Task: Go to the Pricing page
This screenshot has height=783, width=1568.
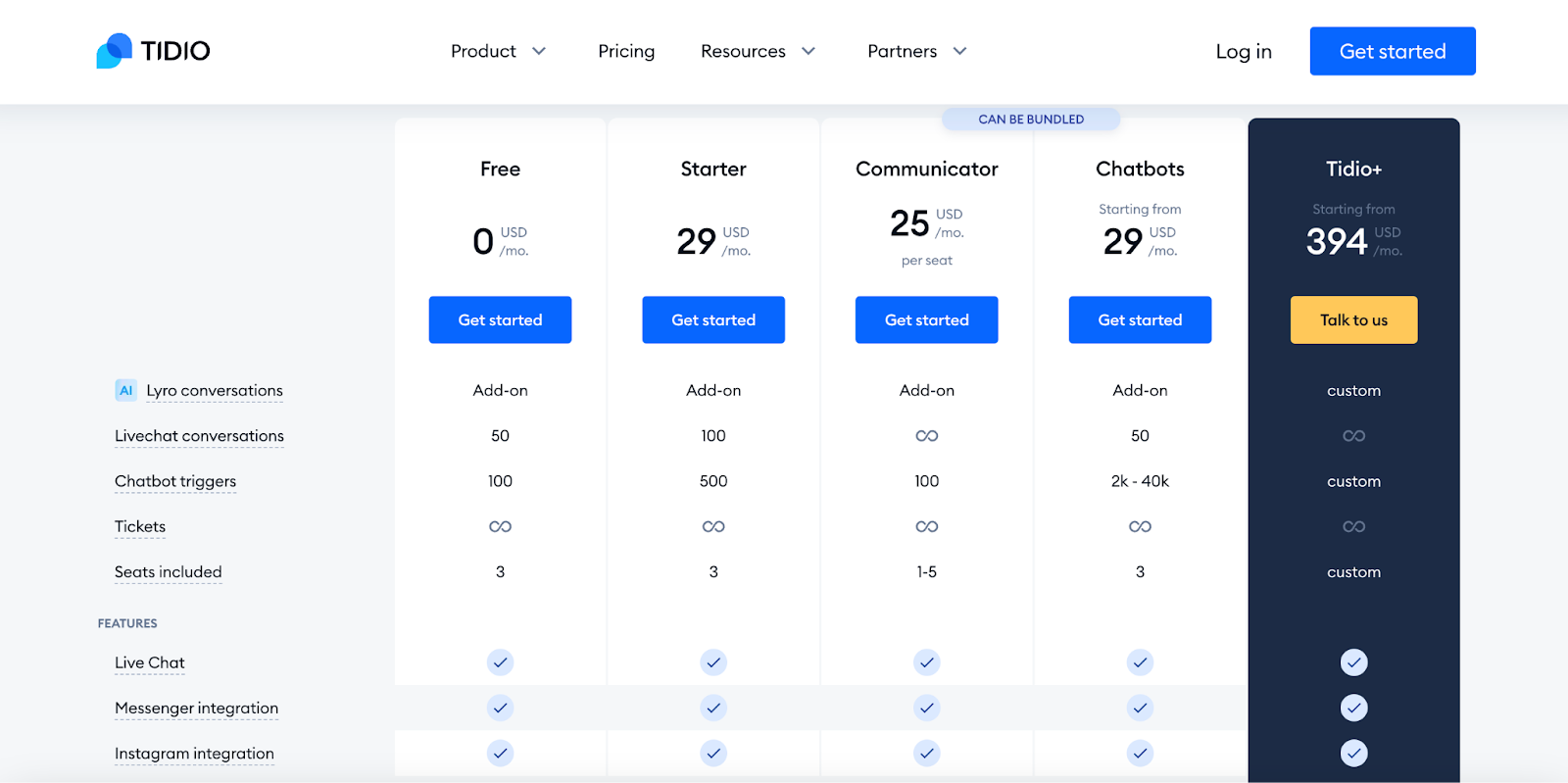Action: pyautogui.click(x=626, y=51)
